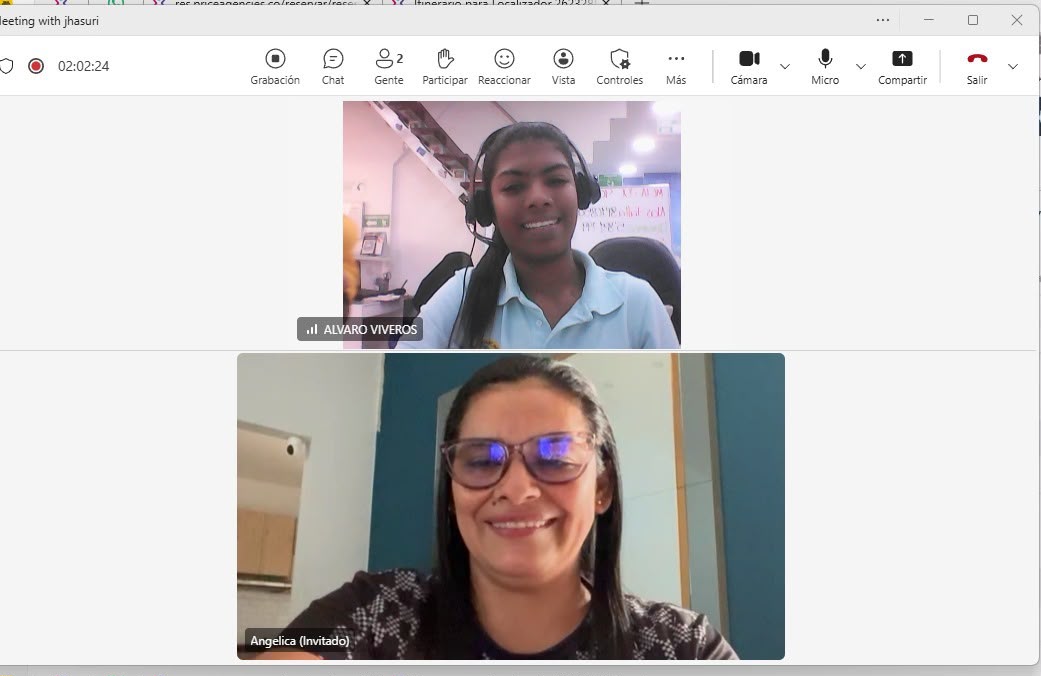Open the Más options menu
This screenshot has width=1041, height=676.
coord(676,66)
